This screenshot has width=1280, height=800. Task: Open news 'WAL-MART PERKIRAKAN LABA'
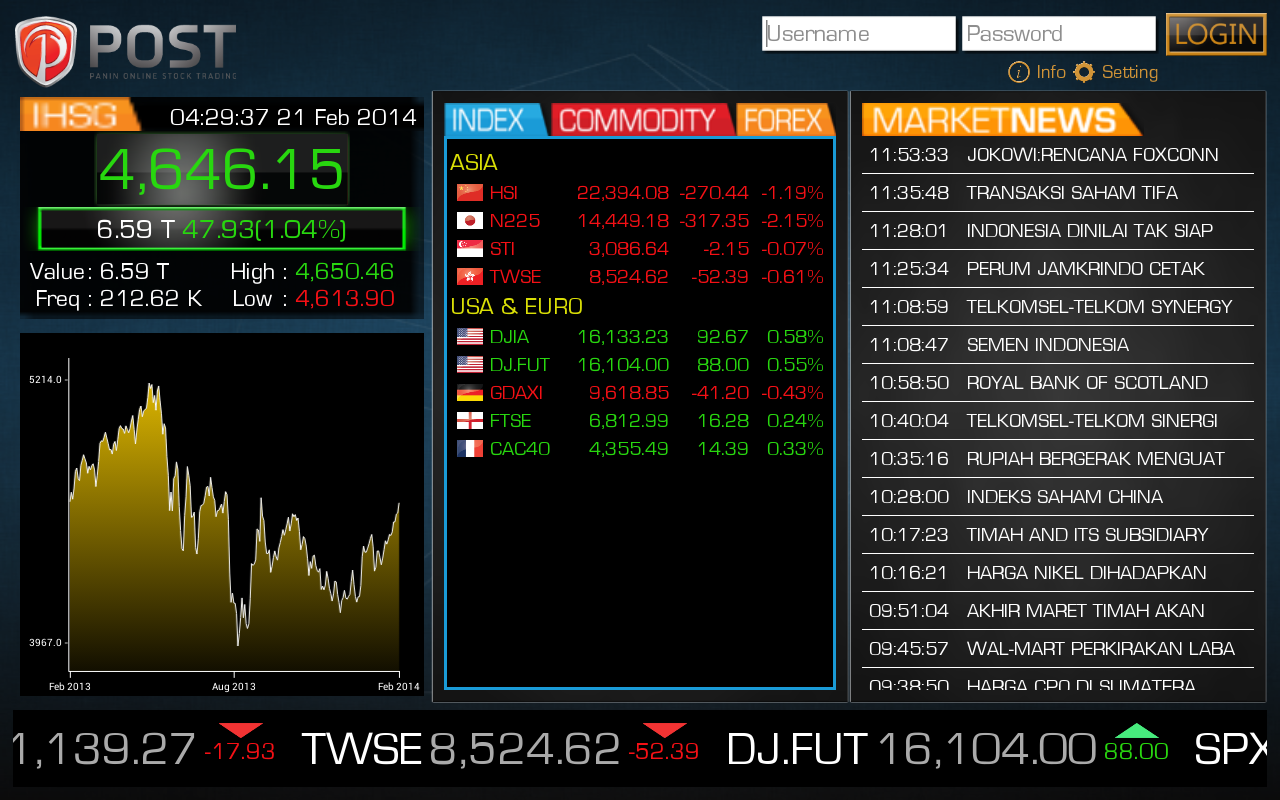click(1058, 649)
